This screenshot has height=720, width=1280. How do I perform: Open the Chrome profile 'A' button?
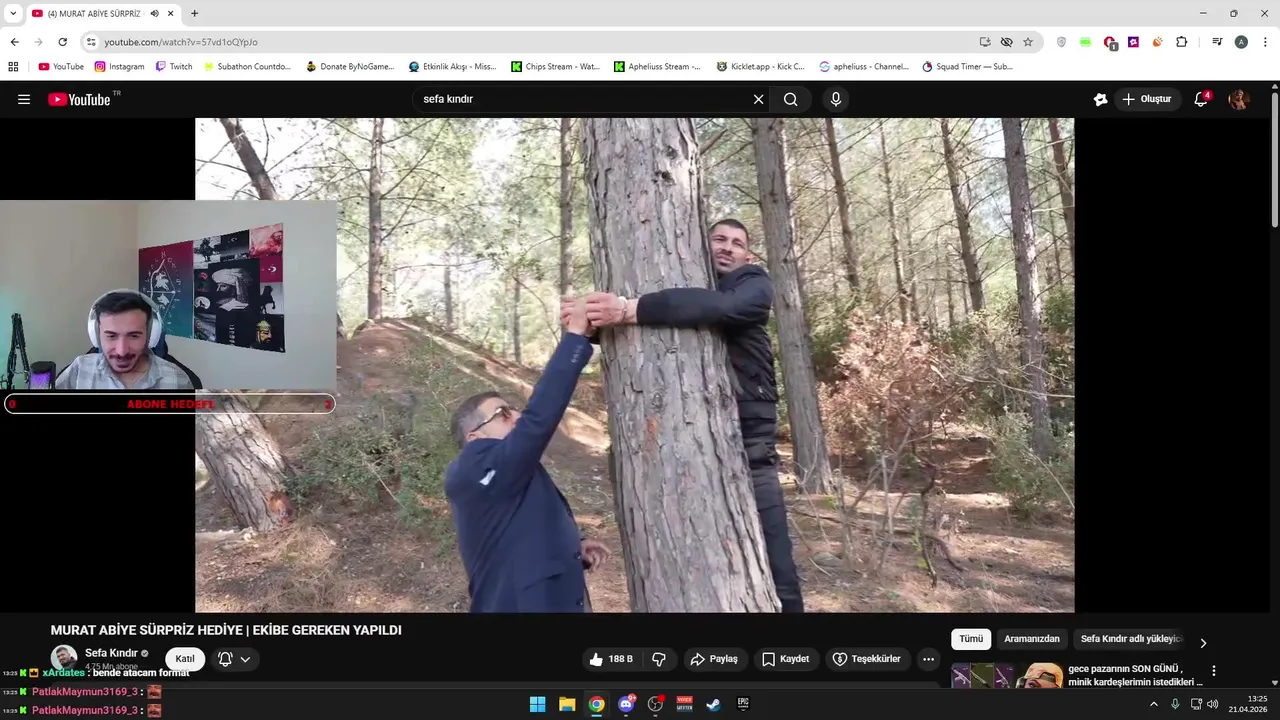click(x=1241, y=42)
